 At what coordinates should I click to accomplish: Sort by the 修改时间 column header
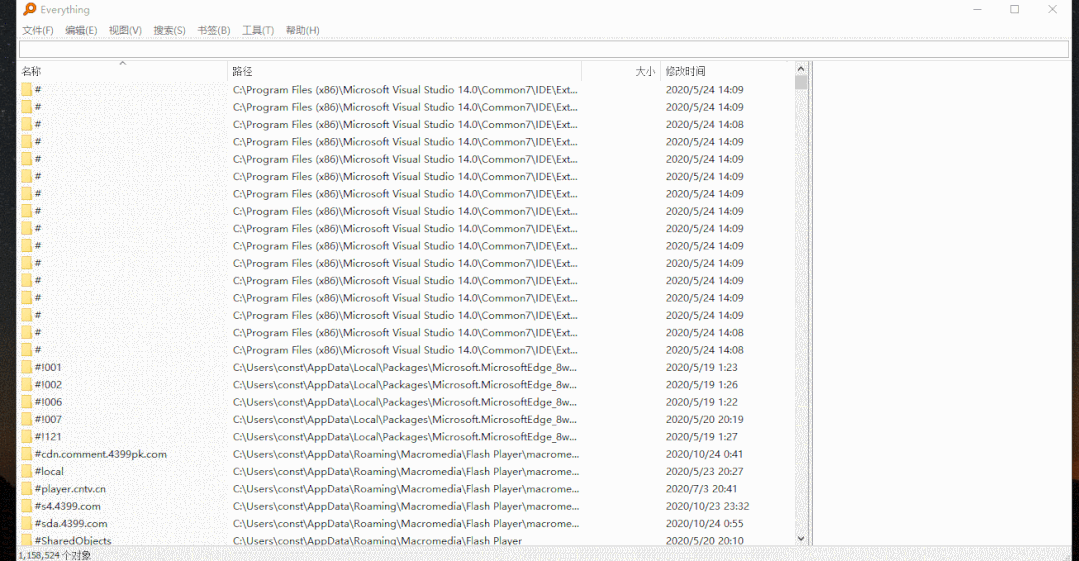pyautogui.click(x=727, y=71)
